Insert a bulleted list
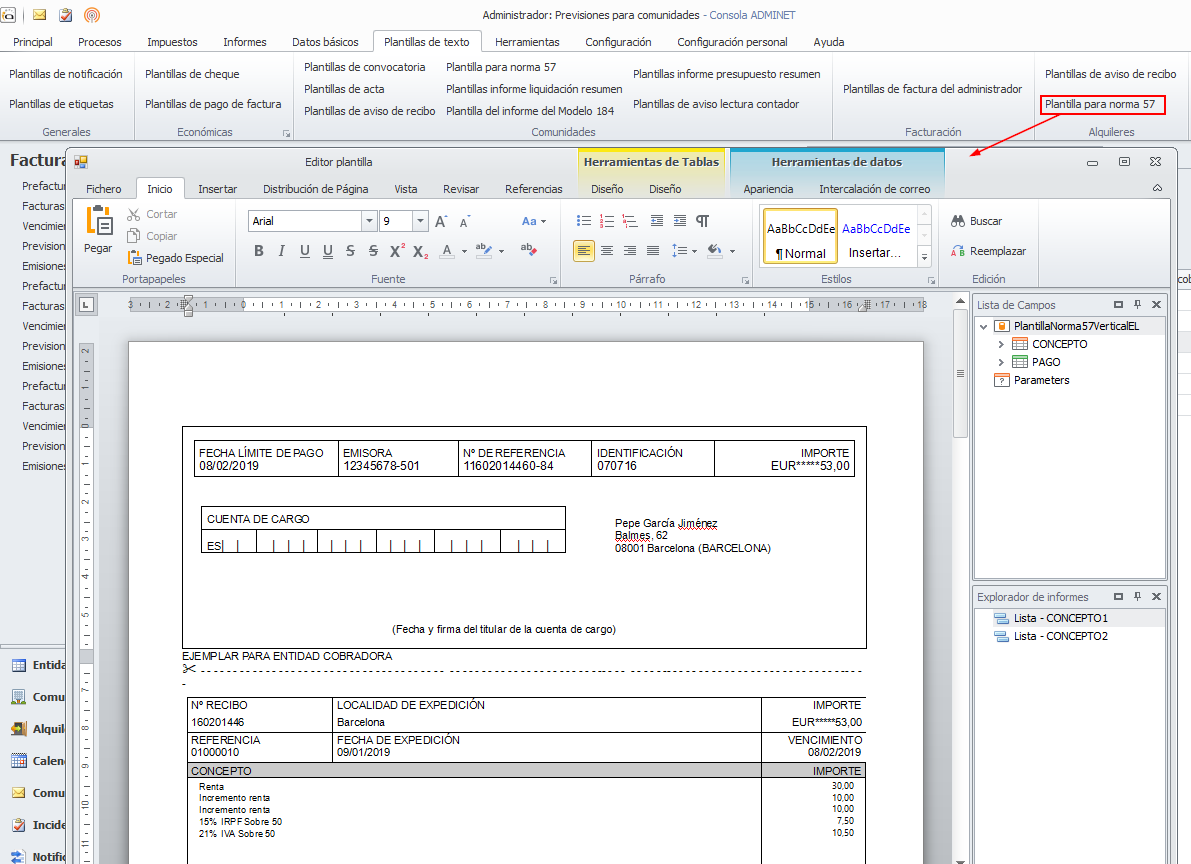Screen dimensions: 1191x864 pyautogui.click(x=584, y=221)
